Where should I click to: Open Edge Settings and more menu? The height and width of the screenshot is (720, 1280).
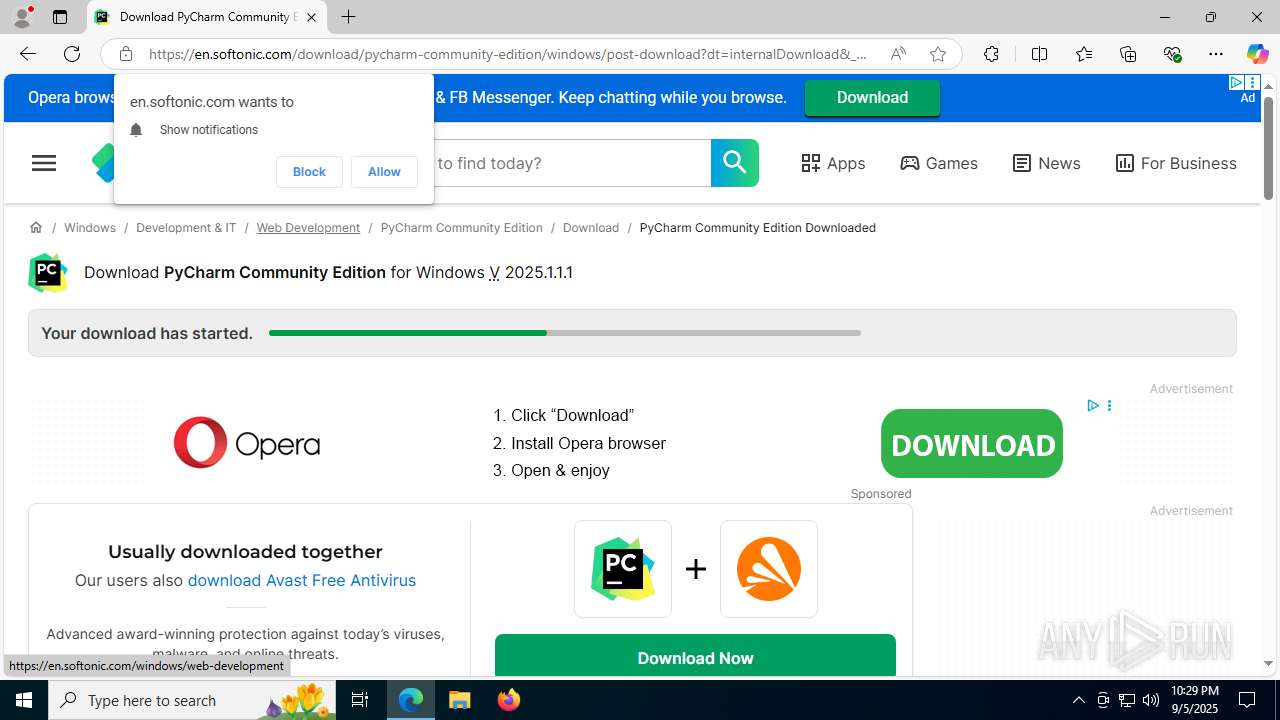pos(1215,54)
